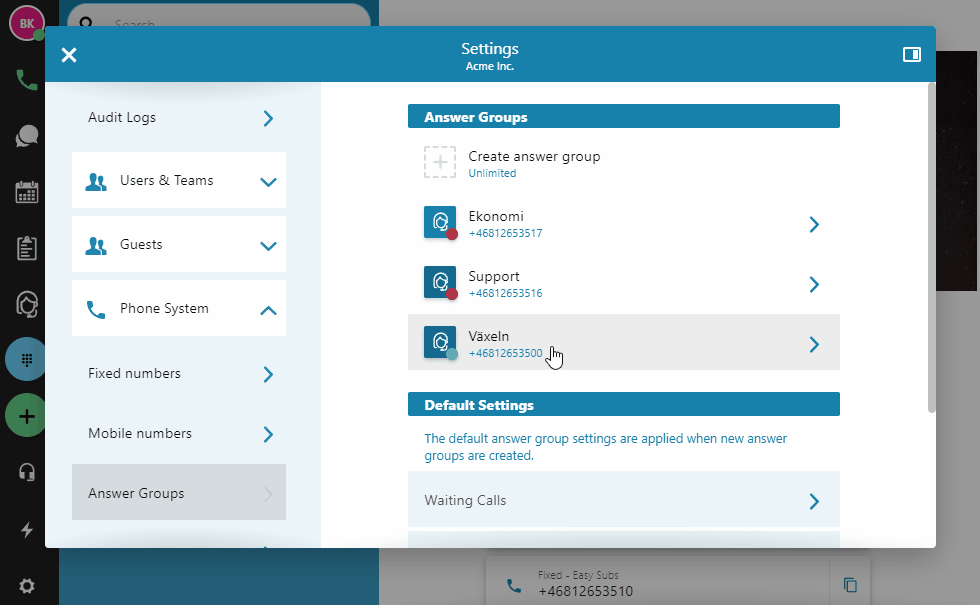980x605 pixels.
Task: Select the Phone System menu label
Action: (x=164, y=308)
